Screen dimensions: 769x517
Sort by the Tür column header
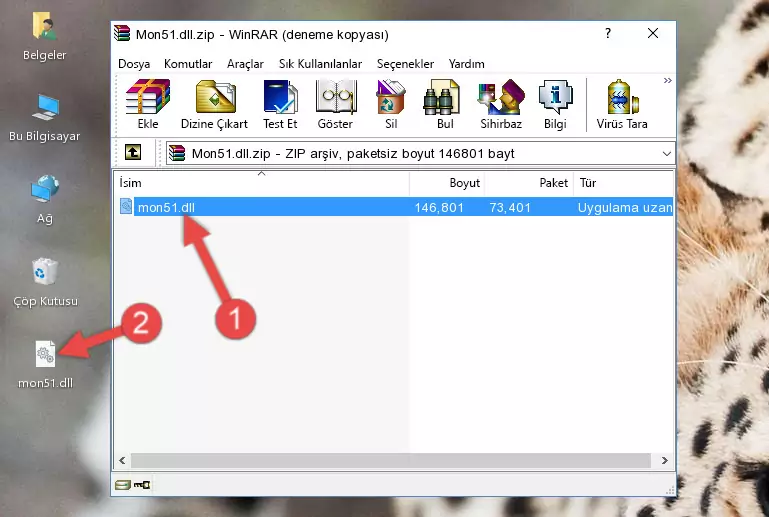[x=623, y=182]
